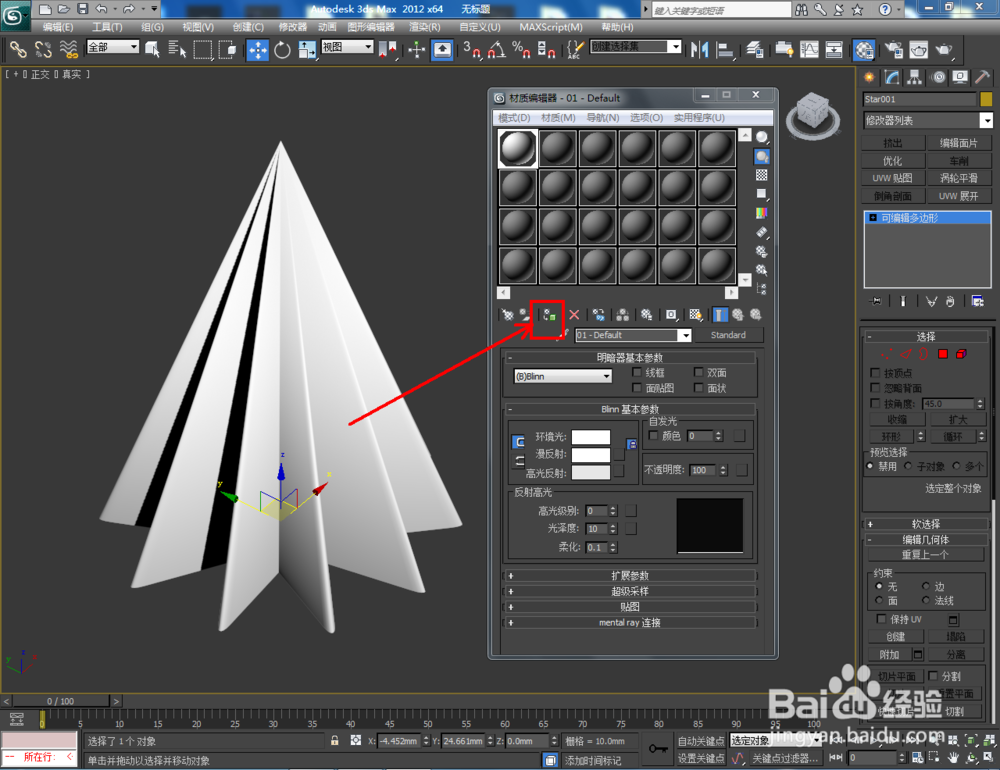Open the Modify panel tab
The image size is (1000, 770).
click(x=892, y=78)
